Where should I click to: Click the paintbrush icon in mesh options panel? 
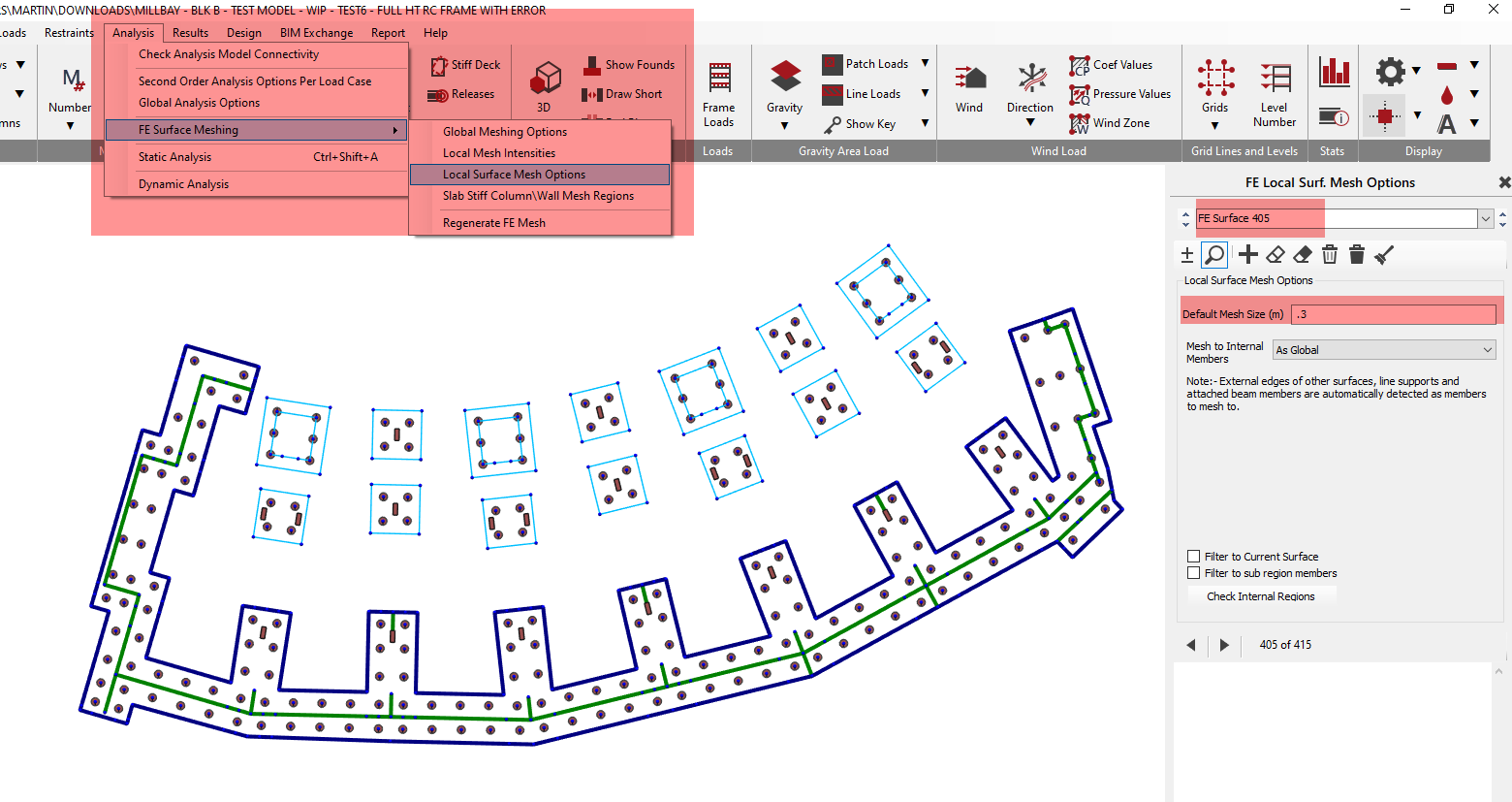1384,255
